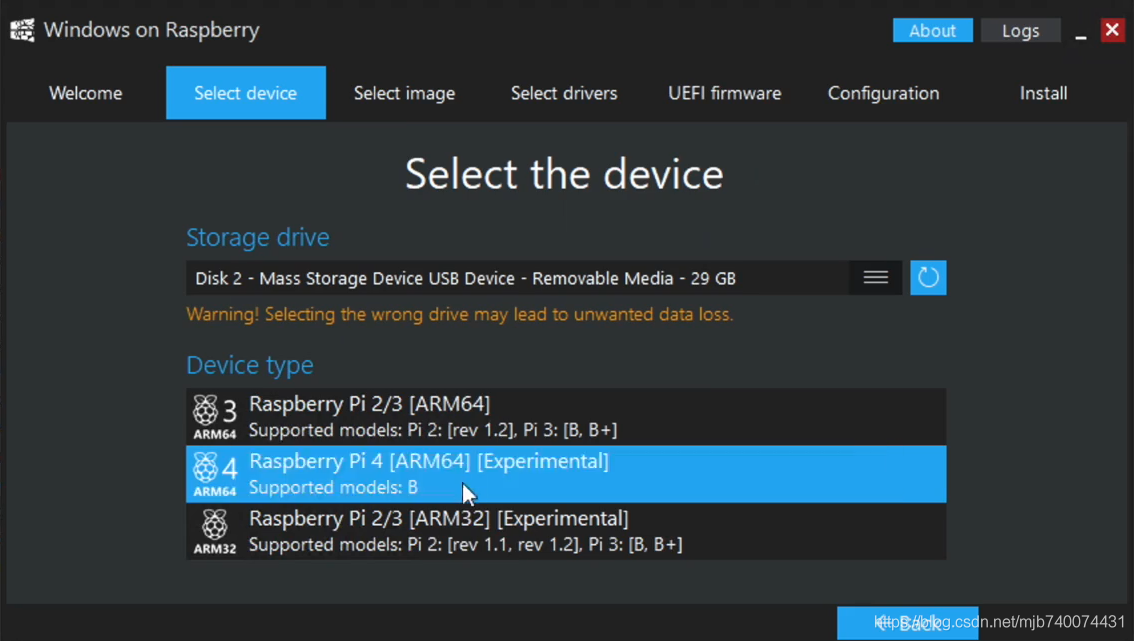Open the UEFI firmware tab
Viewport: 1134px width, 641px height.
click(x=725, y=93)
